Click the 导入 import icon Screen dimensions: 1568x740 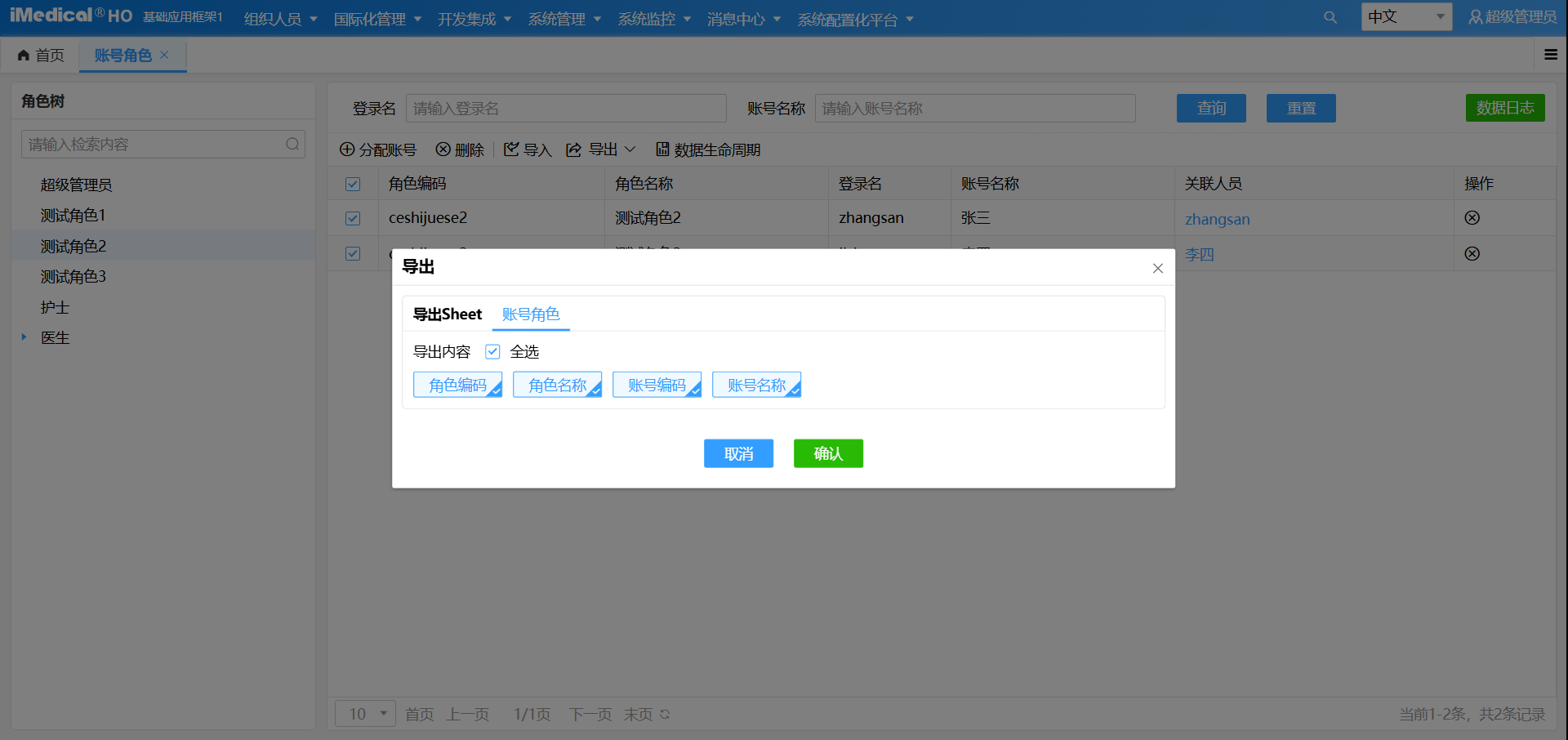[x=511, y=149]
